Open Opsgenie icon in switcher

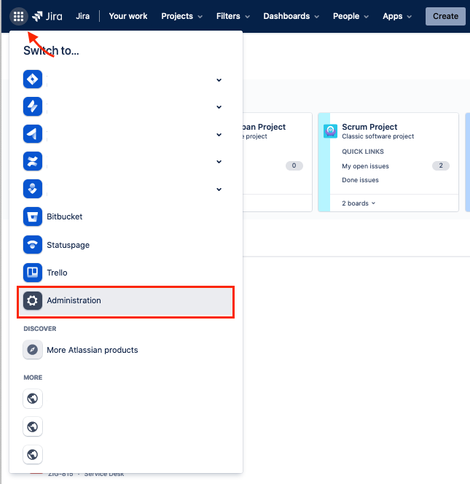33,189
